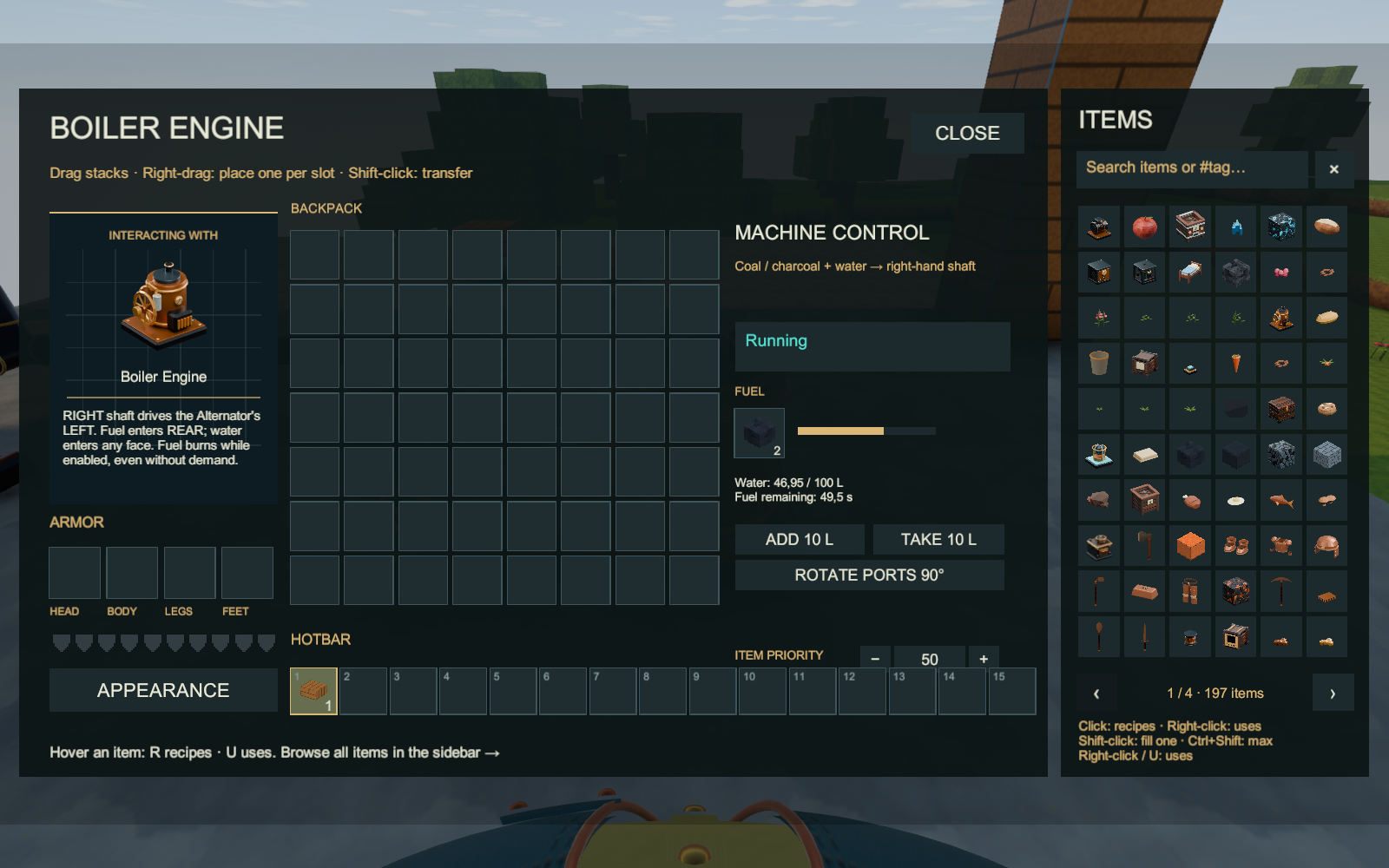Viewport: 1389px width, 868px height.
Task: Select the Feet armor slot
Action: 247,573
